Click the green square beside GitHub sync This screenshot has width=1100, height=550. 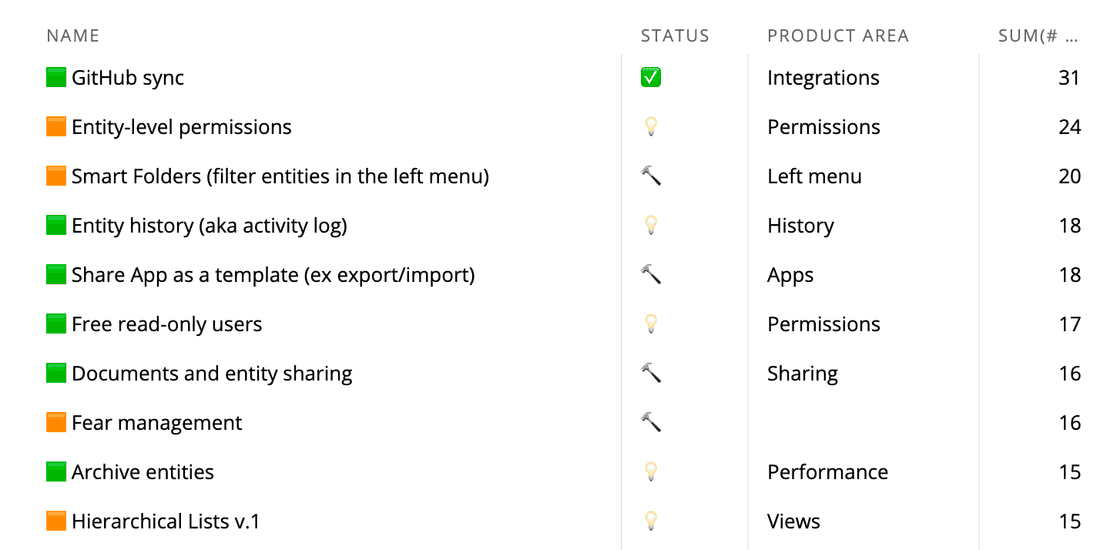pyautogui.click(x=57, y=78)
